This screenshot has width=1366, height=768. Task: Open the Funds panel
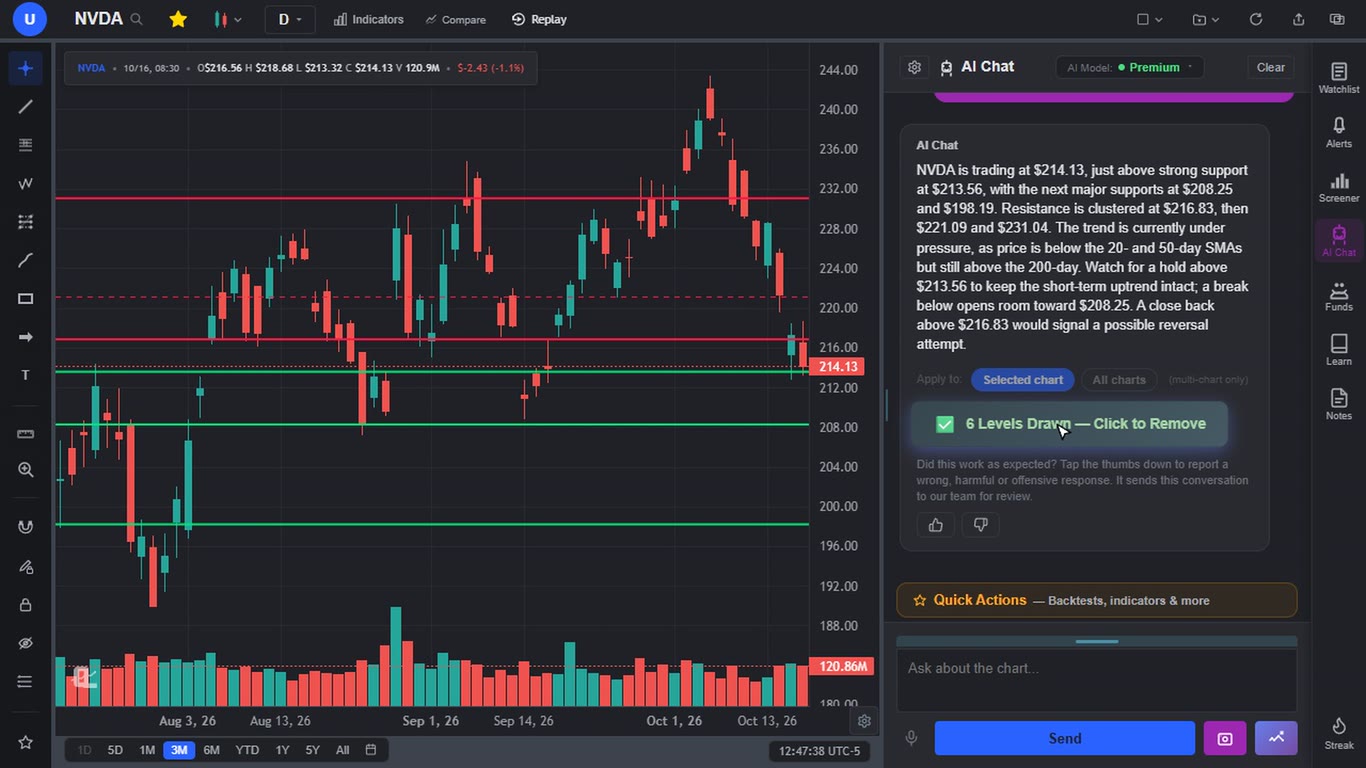[1339, 295]
